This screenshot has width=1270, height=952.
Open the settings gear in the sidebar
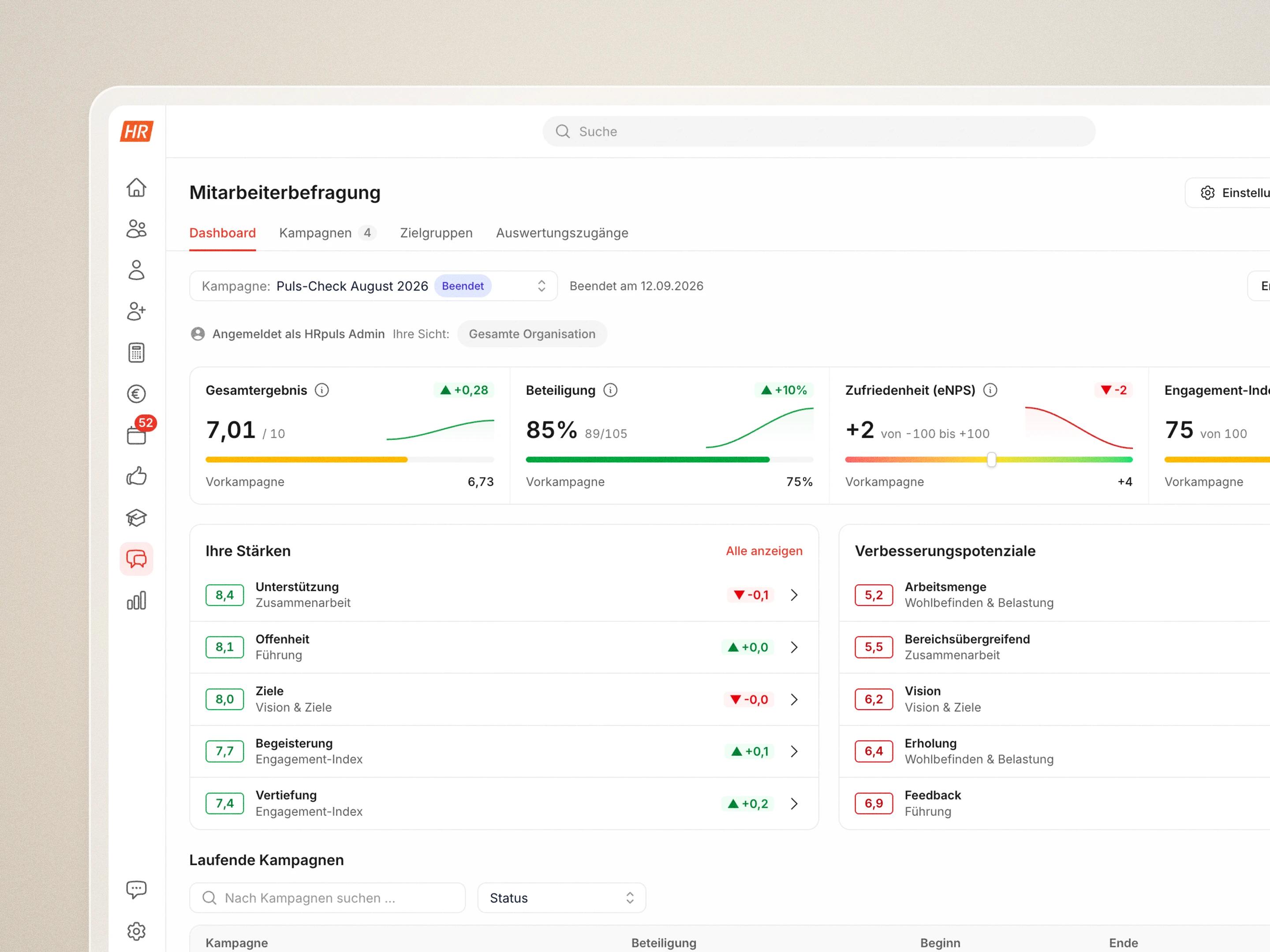(137, 931)
